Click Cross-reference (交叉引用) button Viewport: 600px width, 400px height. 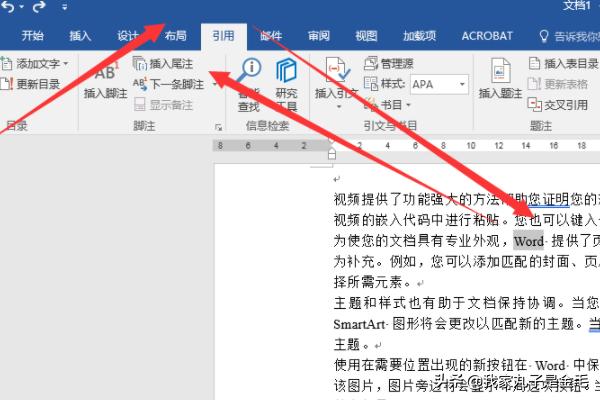[560, 104]
